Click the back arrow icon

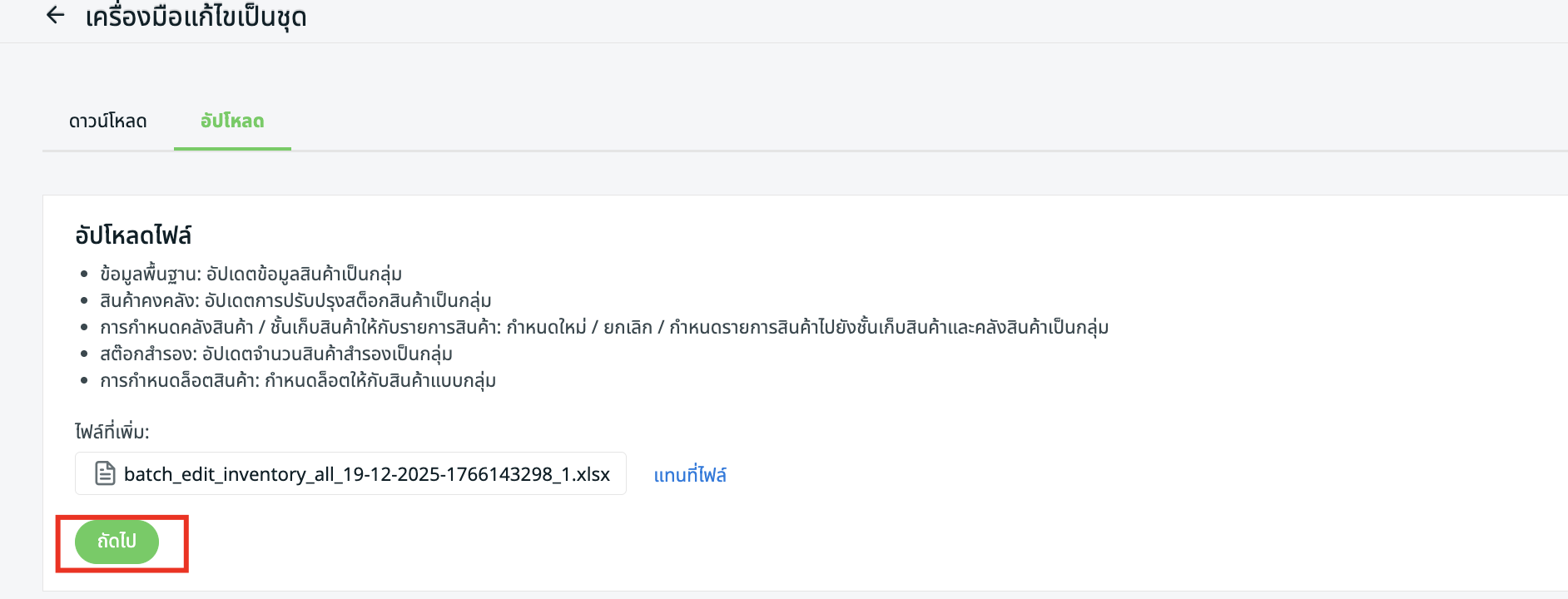click(x=56, y=15)
